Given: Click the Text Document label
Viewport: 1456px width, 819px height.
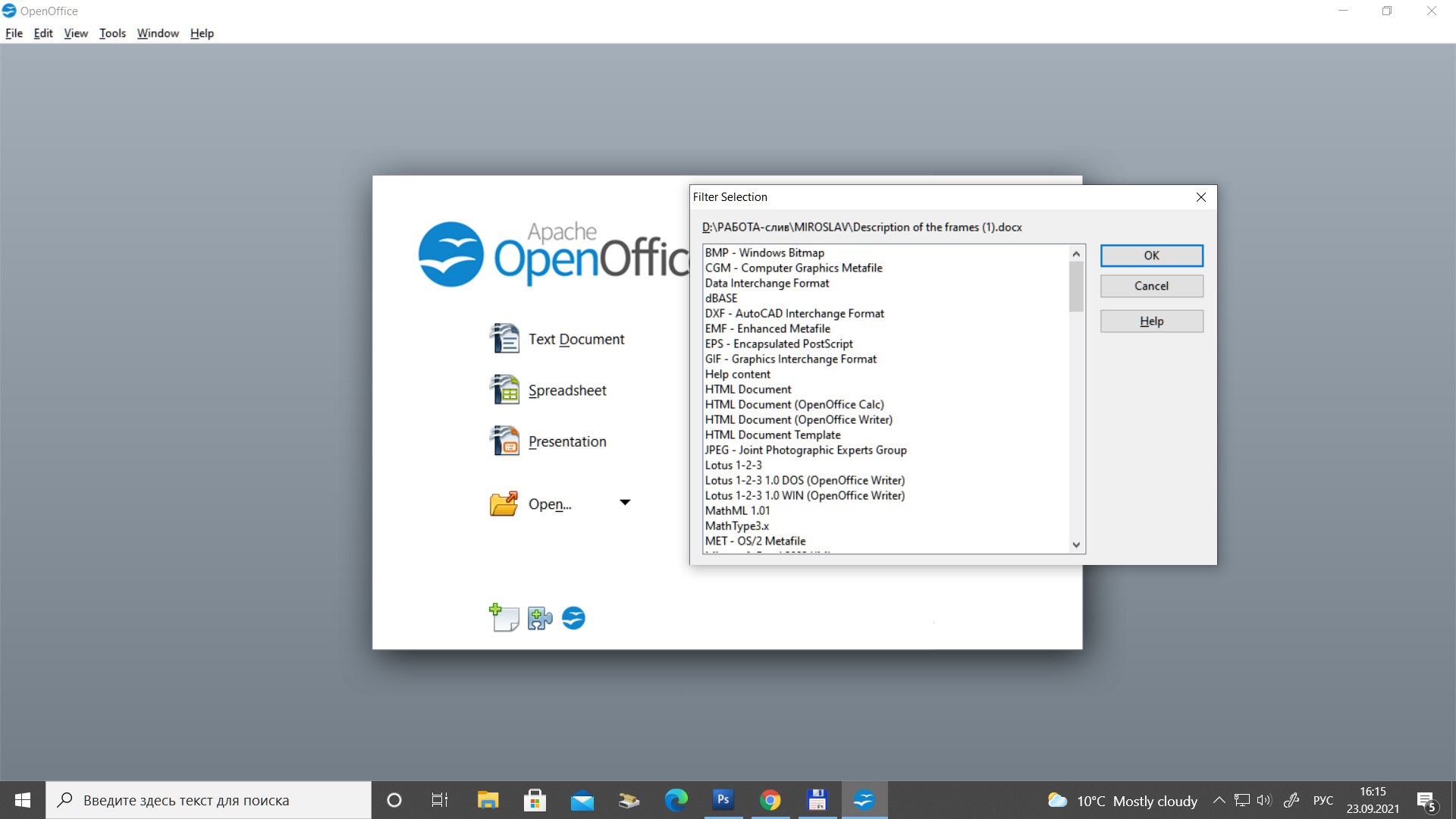Looking at the screenshot, I should pyautogui.click(x=576, y=339).
